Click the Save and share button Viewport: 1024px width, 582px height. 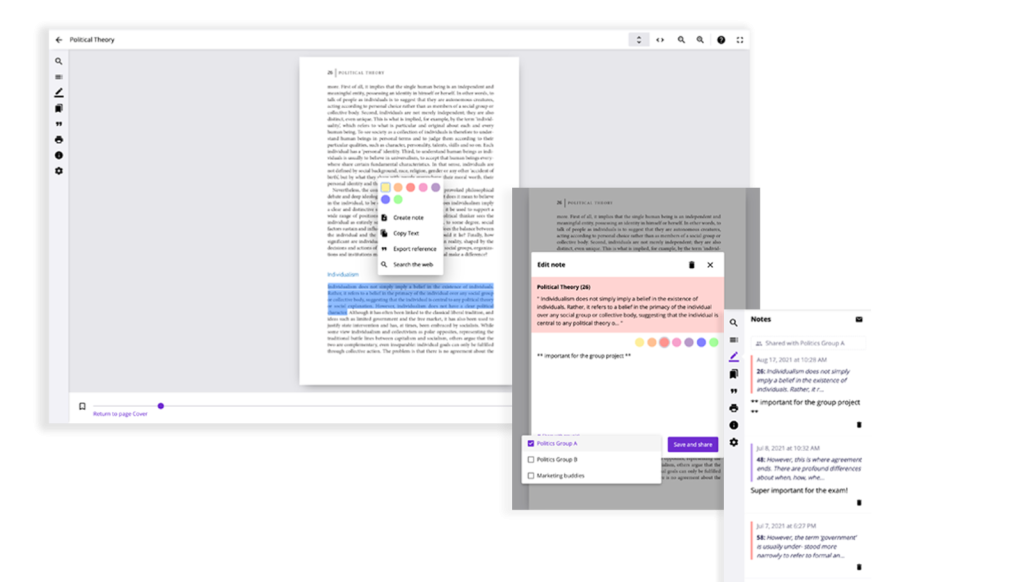[692, 444]
